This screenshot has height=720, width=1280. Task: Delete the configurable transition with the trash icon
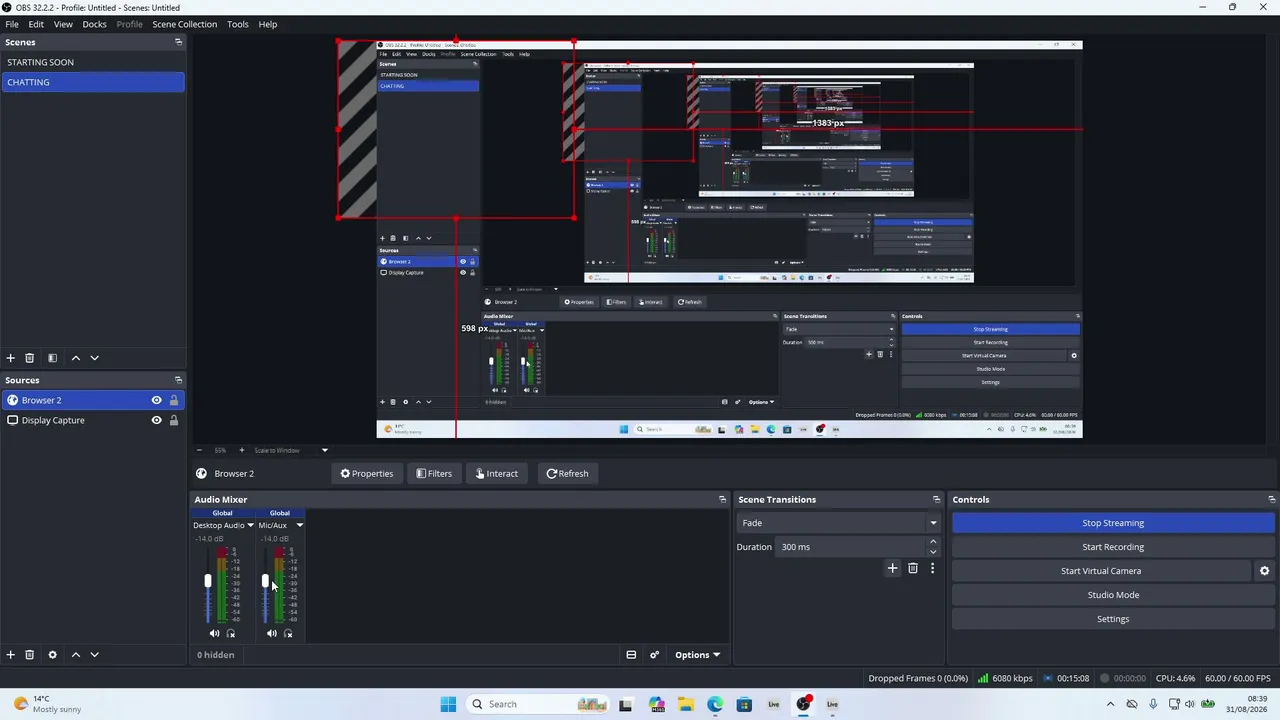click(913, 568)
